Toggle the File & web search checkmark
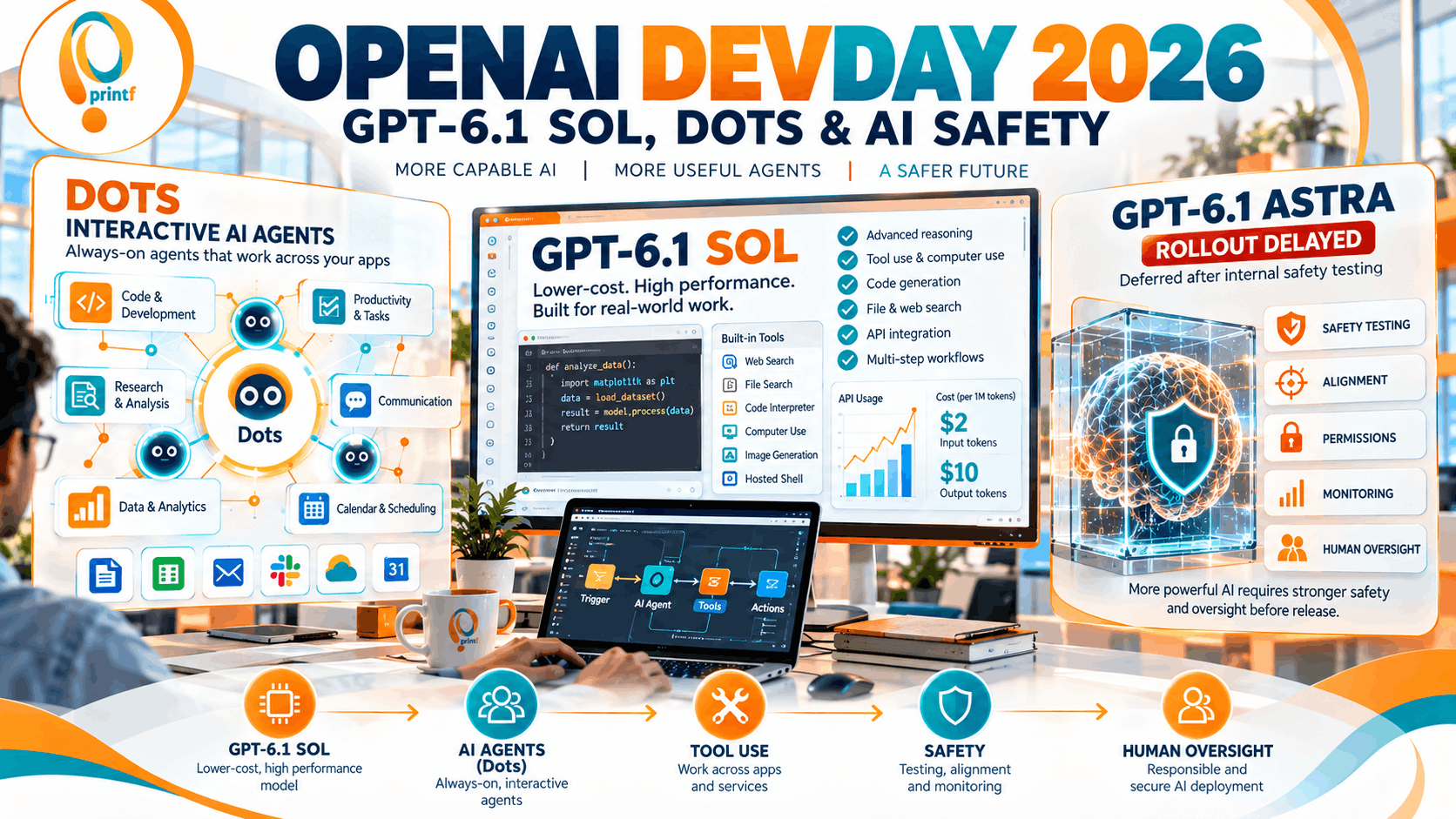This screenshot has height=819, width=1456. 847,309
